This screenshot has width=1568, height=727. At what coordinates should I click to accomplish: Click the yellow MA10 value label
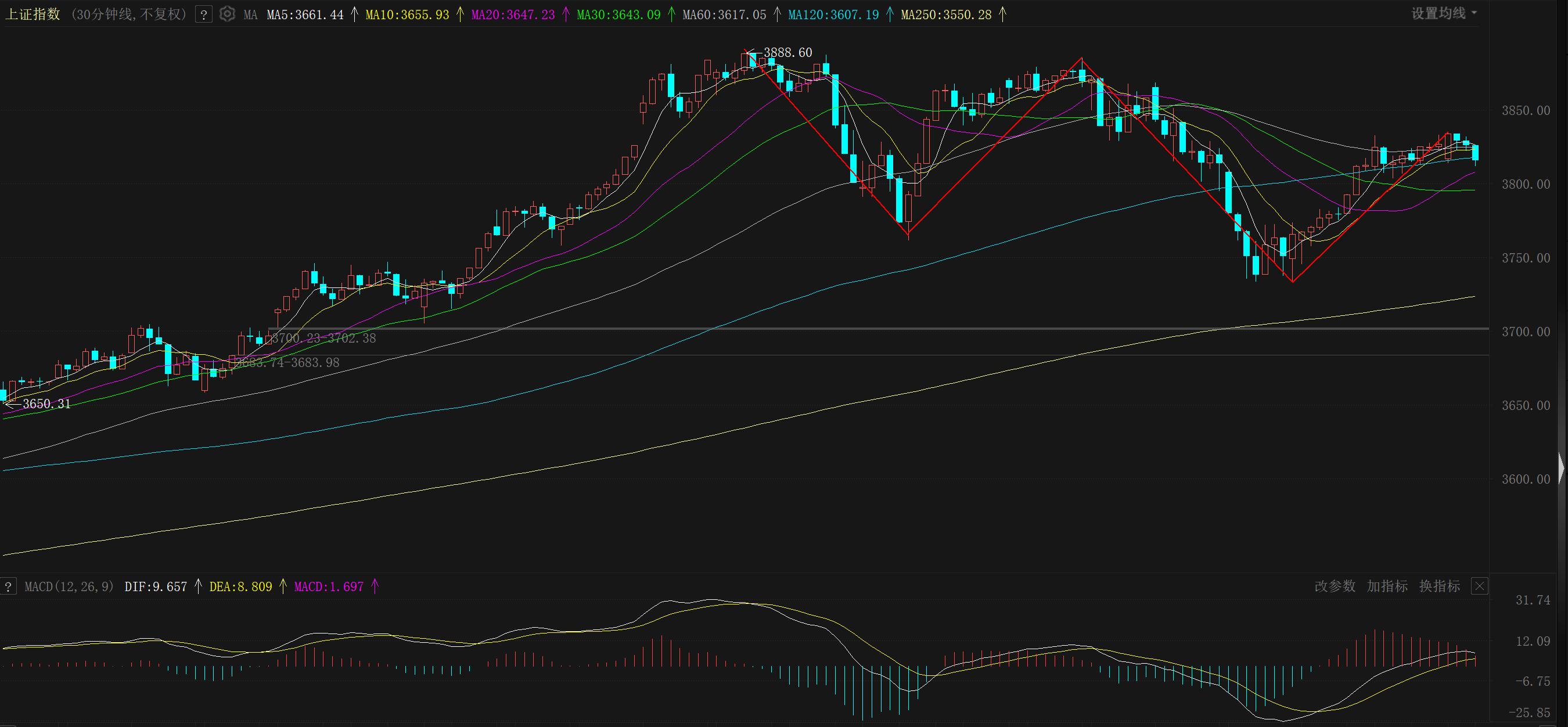point(407,15)
